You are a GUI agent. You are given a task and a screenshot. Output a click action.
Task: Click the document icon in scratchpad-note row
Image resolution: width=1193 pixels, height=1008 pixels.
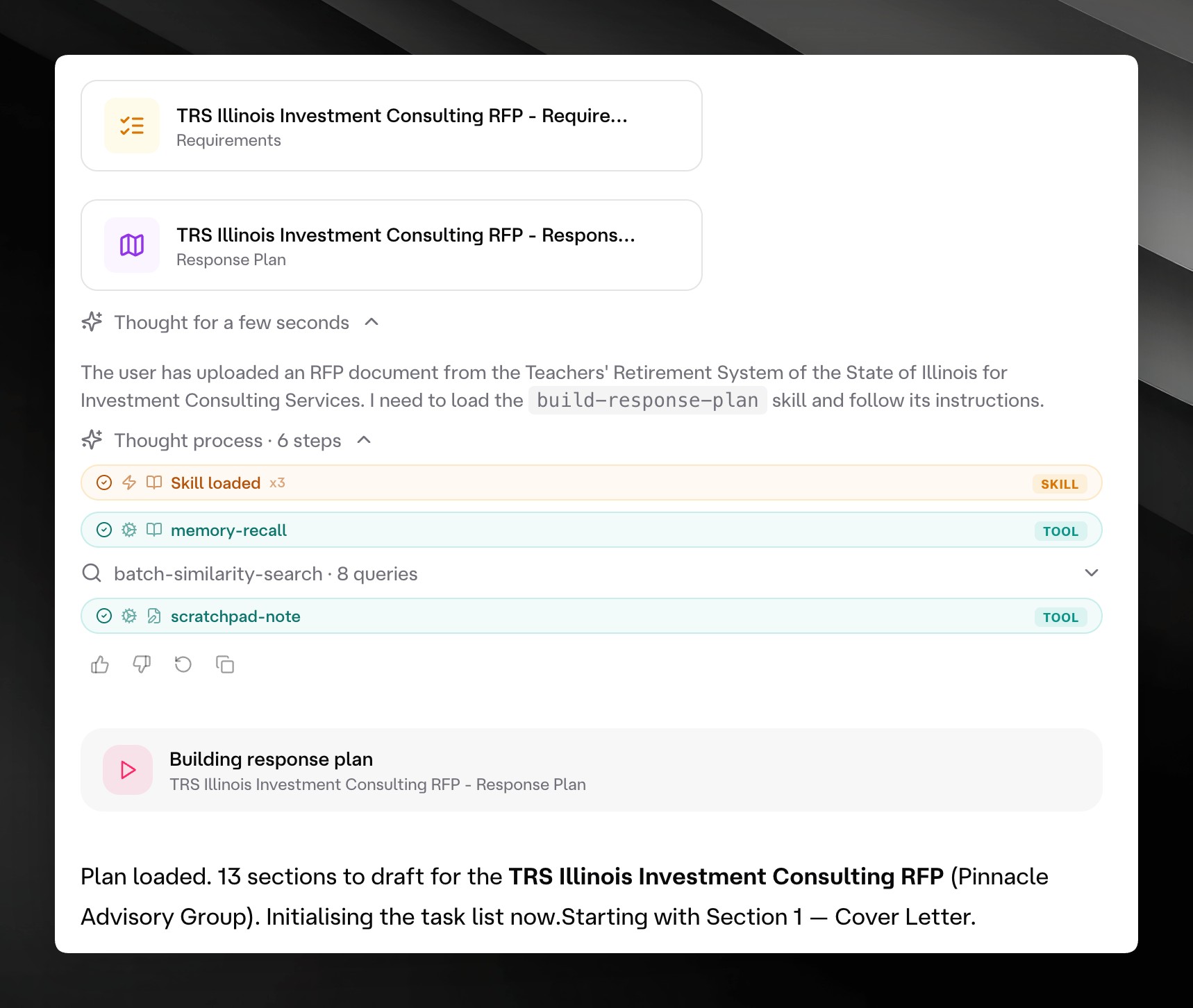point(154,616)
